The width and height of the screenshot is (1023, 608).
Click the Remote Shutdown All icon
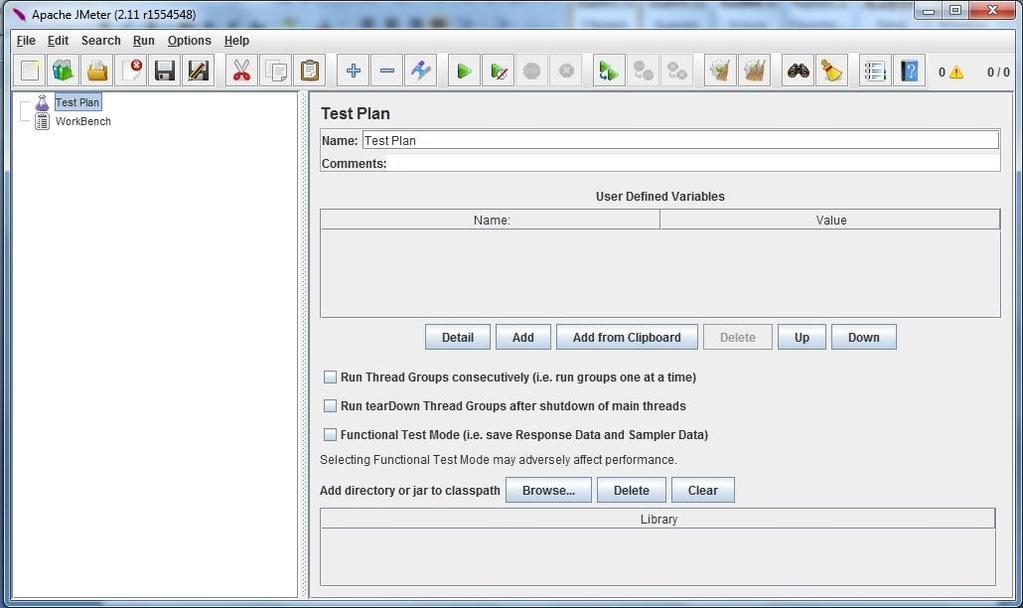pos(677,70)
